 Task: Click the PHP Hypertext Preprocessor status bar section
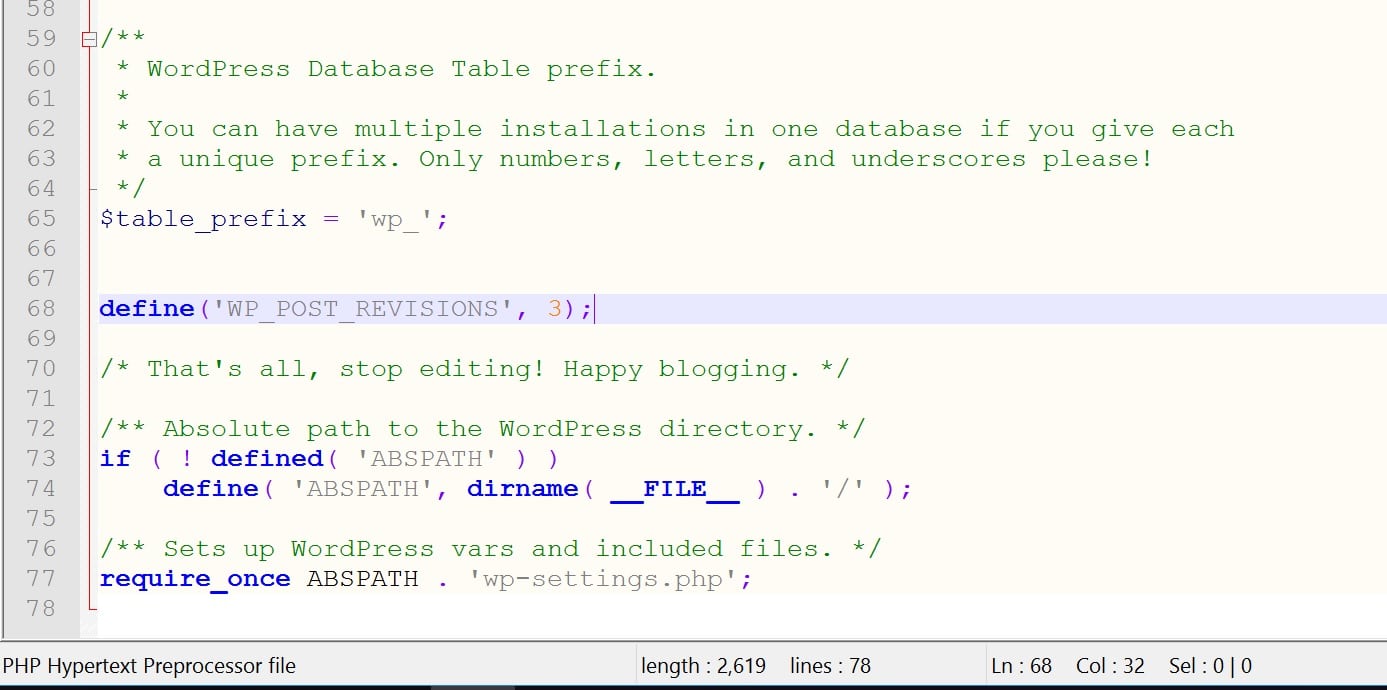150,665
